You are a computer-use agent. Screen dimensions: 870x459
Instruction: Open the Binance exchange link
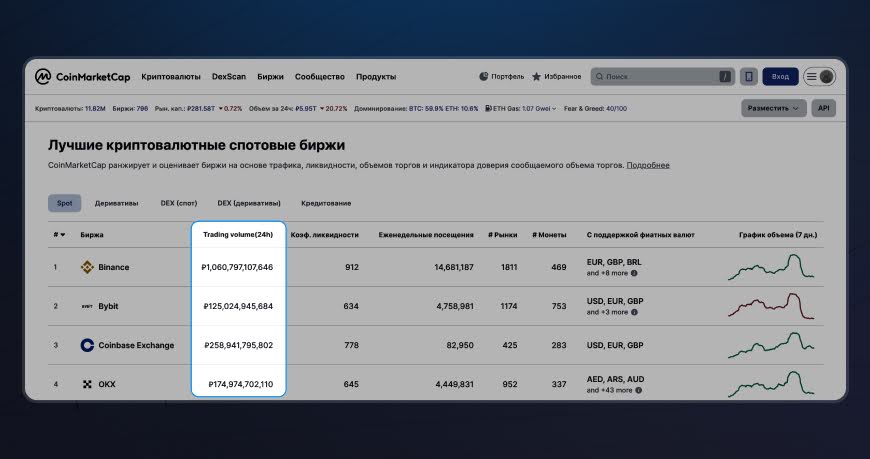click(114, 267)
